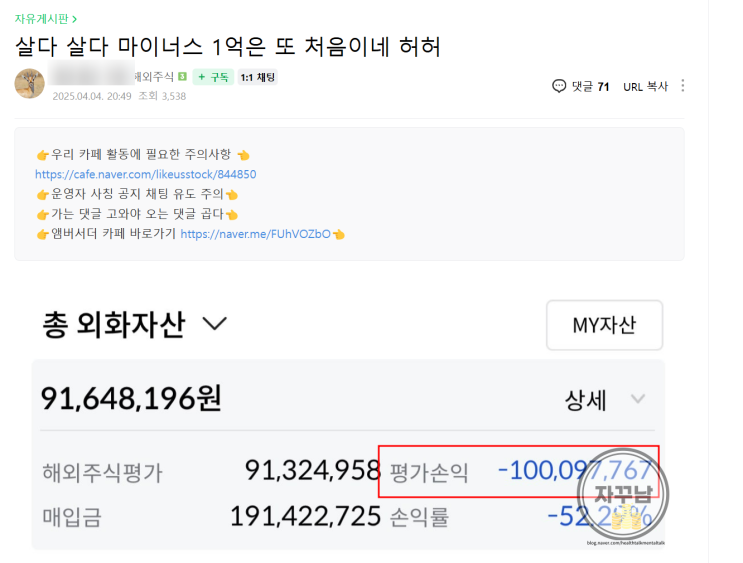Screen dimensions: 743x563
Task: Open the cafe.naver.com/likeusstock/844850 link
Action: [x=146, y=174]
